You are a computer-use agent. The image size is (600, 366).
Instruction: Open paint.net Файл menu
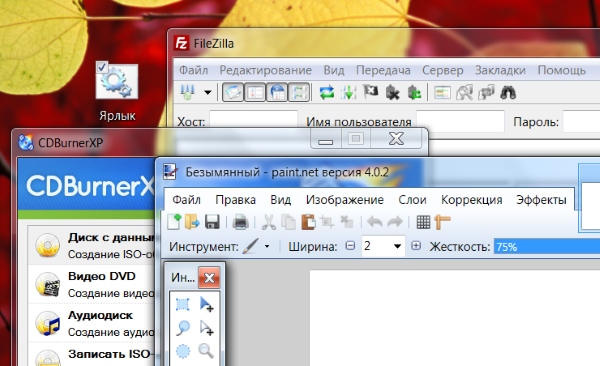tap(186, 199)
